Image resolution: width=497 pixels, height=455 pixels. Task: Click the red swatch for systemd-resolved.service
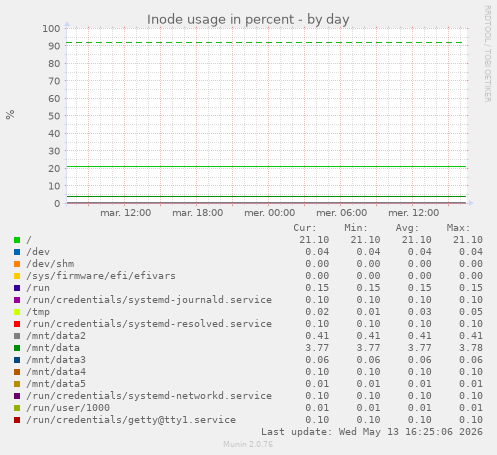[x=17, y=324]
